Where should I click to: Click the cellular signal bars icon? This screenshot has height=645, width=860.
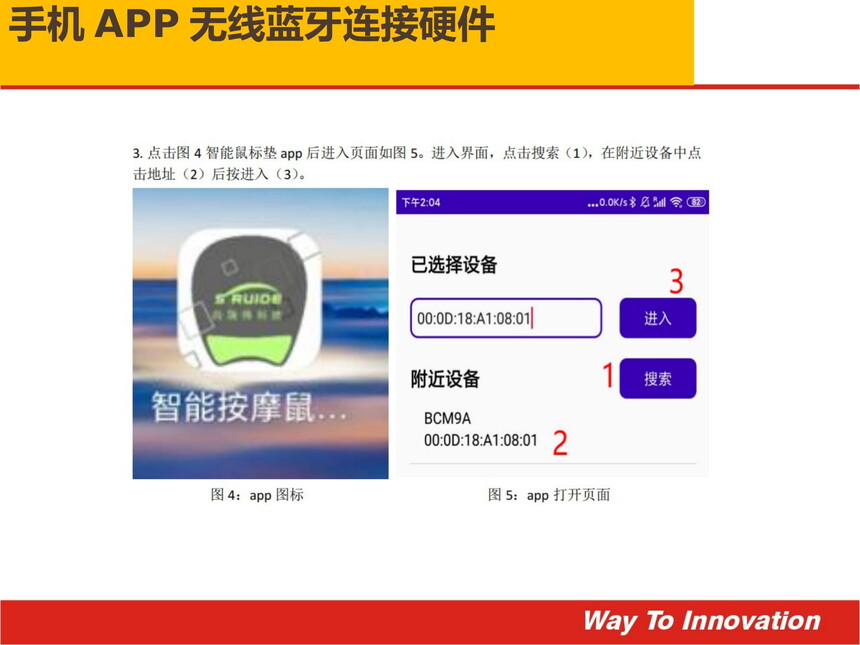(x=659, y=202)
